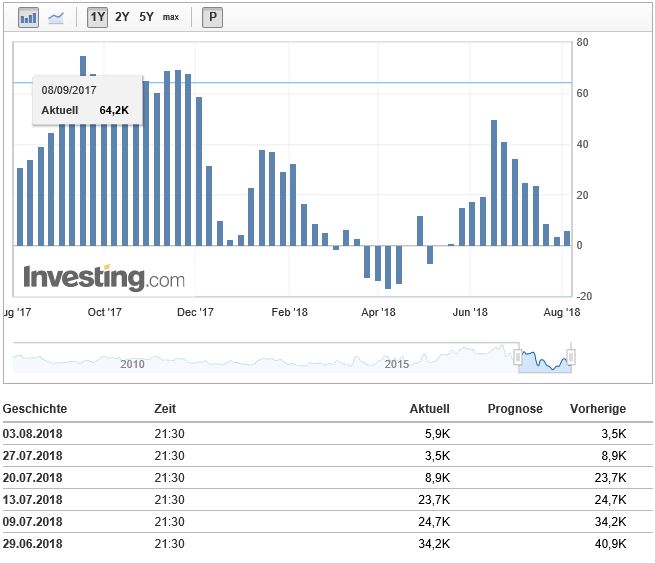Click the Investing.com logo watermark
655x563 pixels.
pyautogui.click(x=104, y=277)
